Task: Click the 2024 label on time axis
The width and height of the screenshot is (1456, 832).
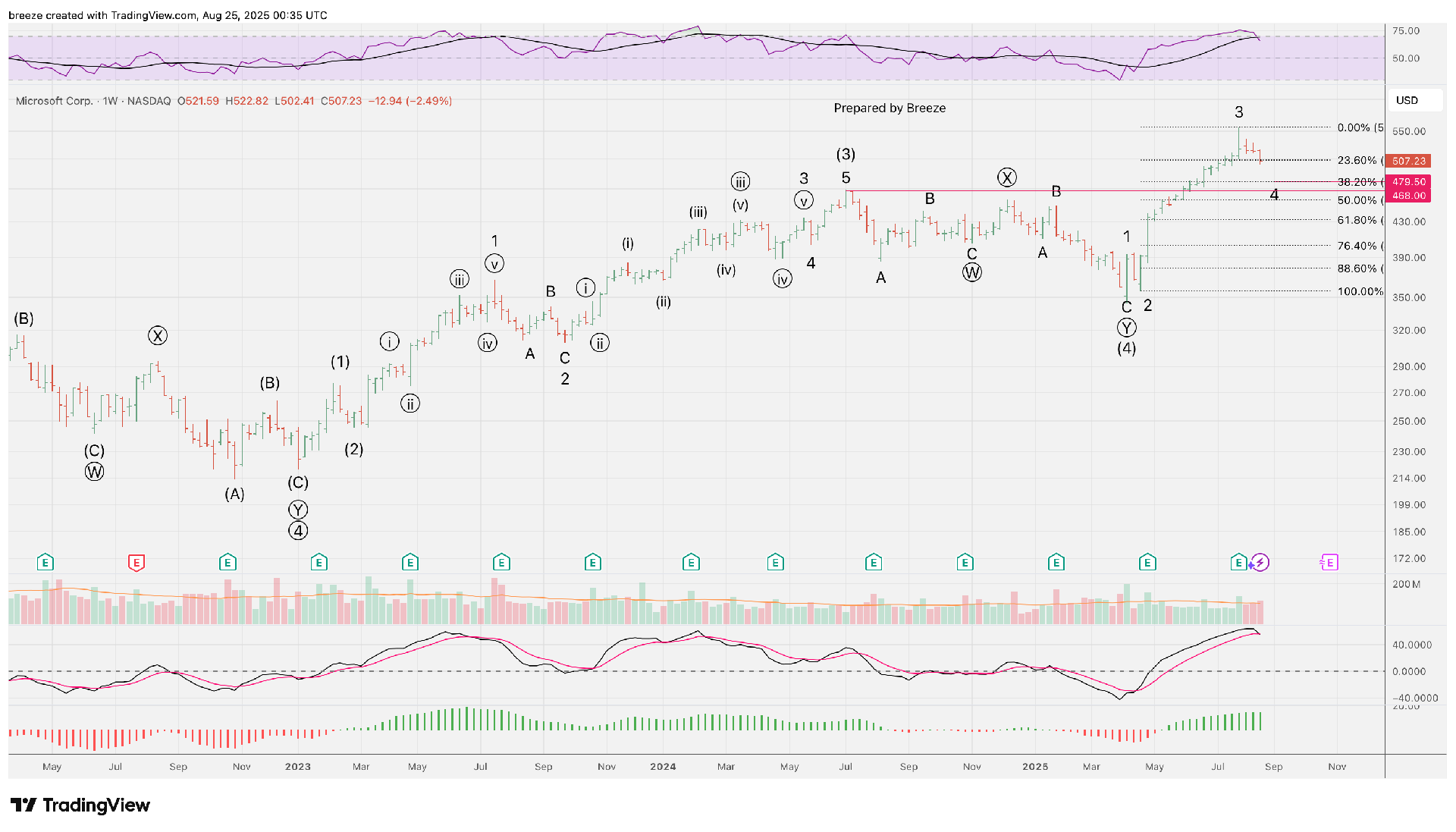Action: pos(663,767)
